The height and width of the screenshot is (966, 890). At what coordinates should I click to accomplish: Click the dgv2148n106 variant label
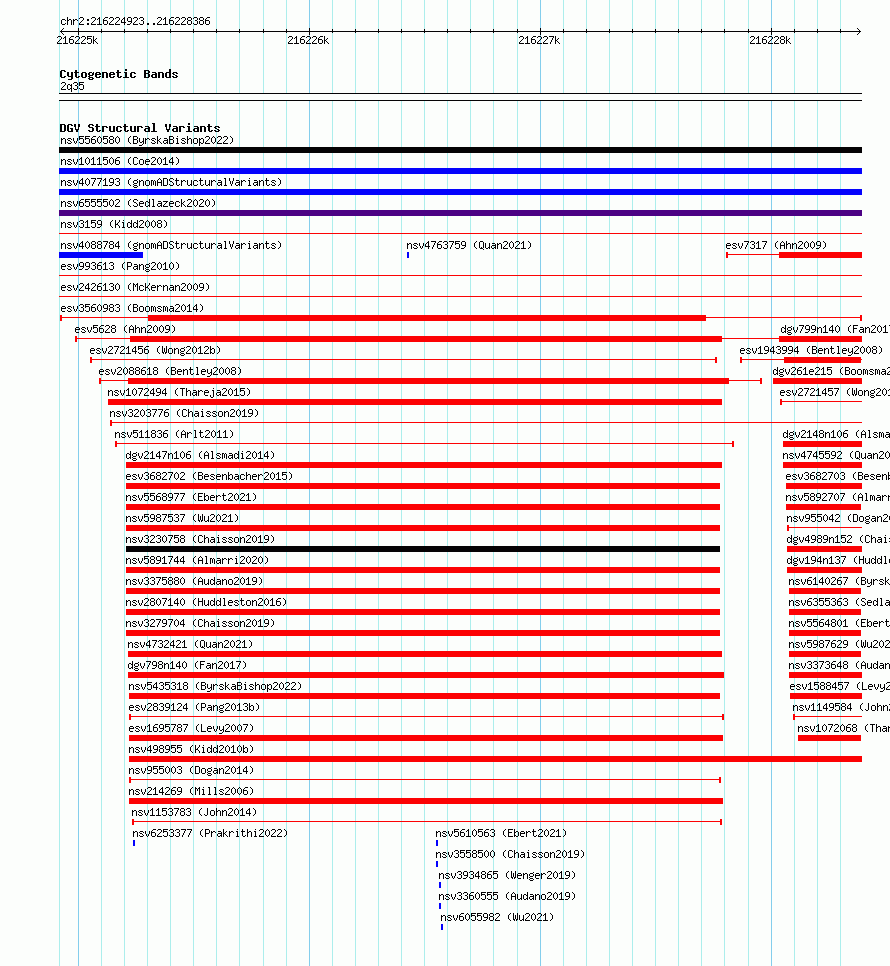(x=836, y=434)
